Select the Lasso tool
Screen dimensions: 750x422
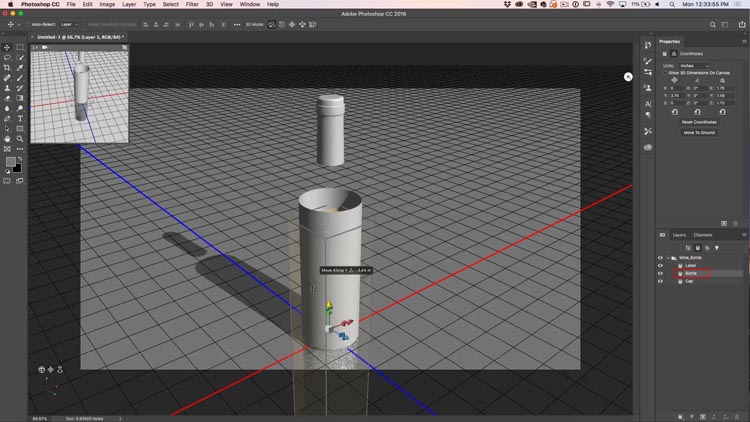7,57
